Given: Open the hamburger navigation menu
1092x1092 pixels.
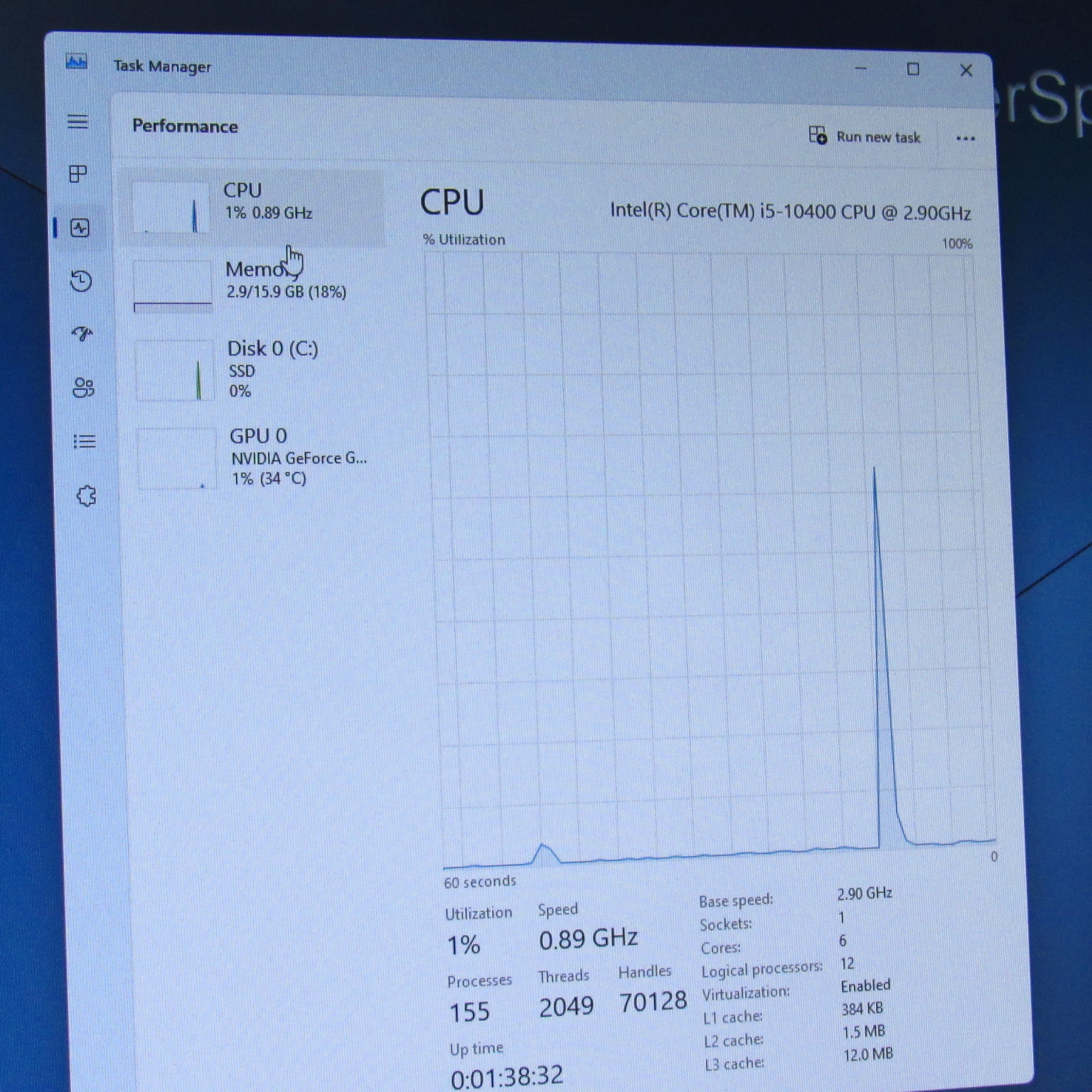Looking at the screenshot, I should [x=77, y=122].
